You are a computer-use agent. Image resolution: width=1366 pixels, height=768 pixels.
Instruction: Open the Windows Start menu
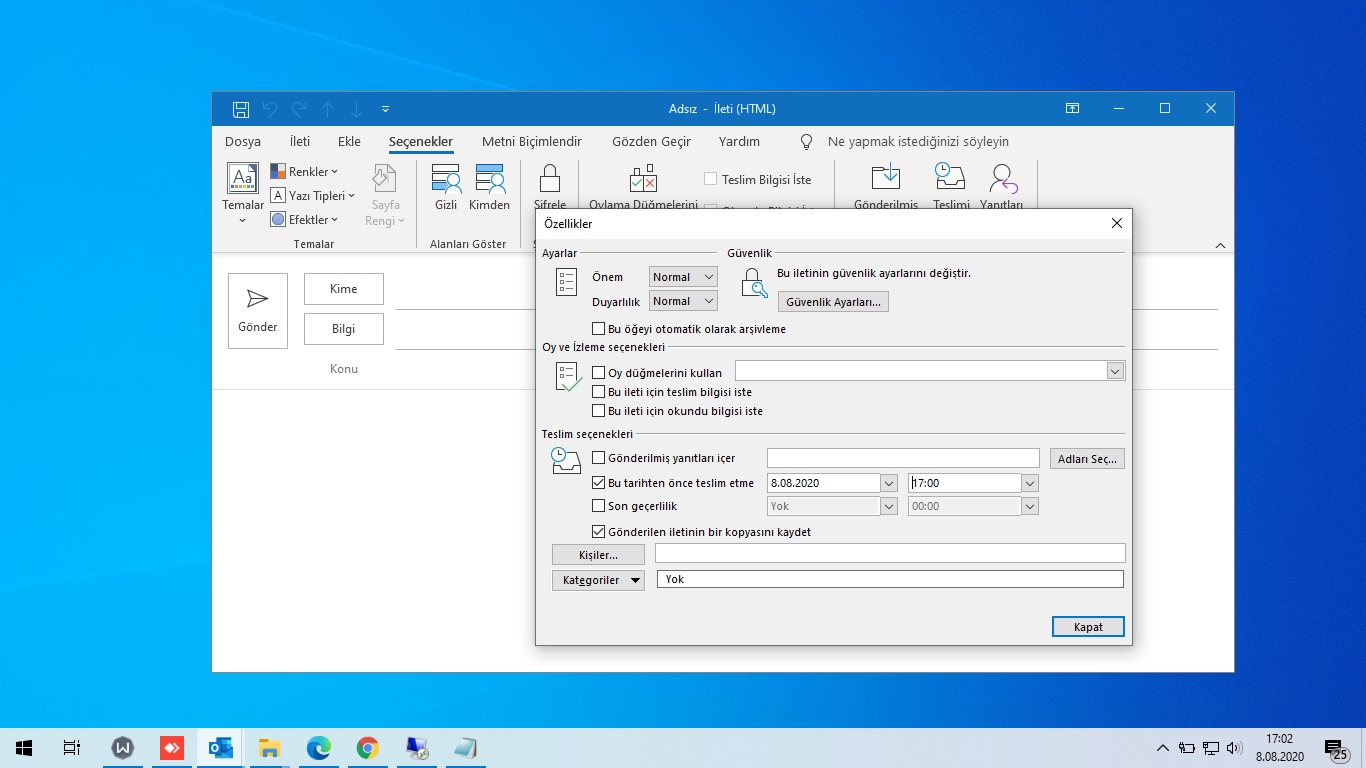pyautogui.click(x=24, y=748)
